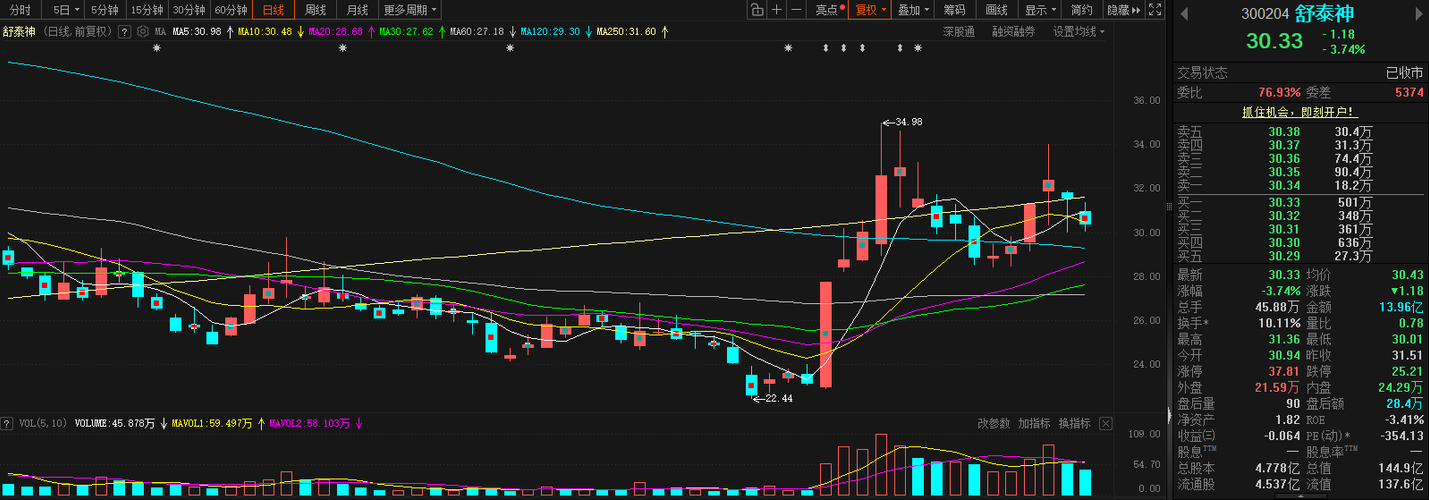This screenshot has height=500, width=1429.
Task: Select the 60分钟 timeframe
Action: pos(231,10)
